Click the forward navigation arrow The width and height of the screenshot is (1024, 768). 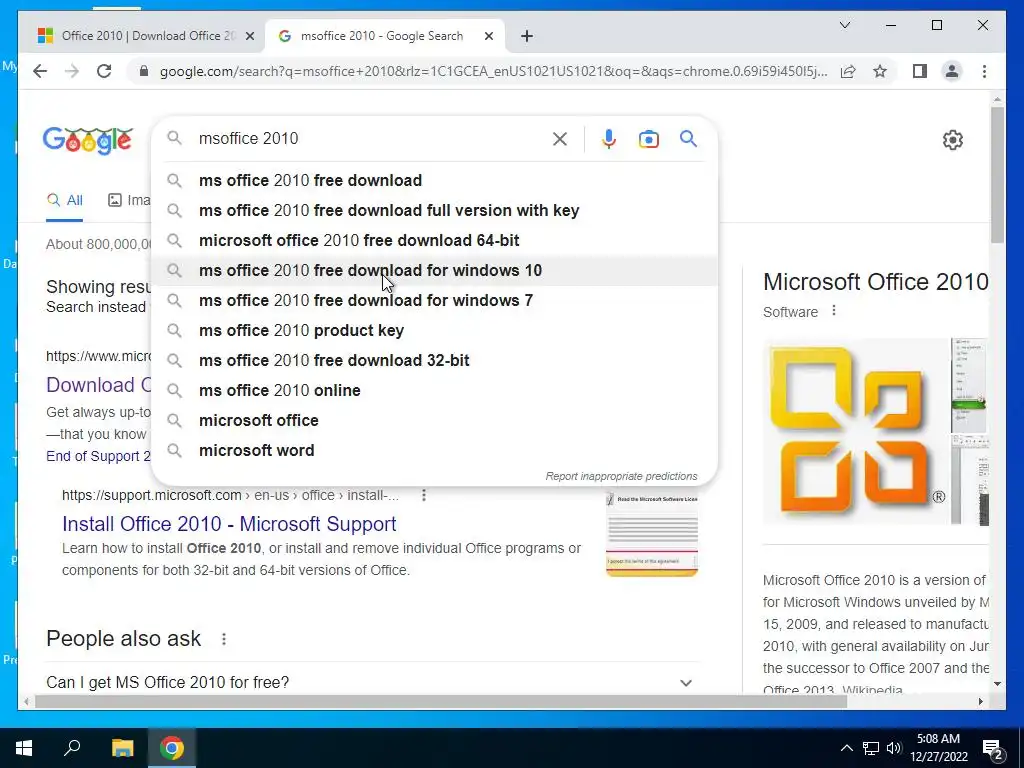72,71
